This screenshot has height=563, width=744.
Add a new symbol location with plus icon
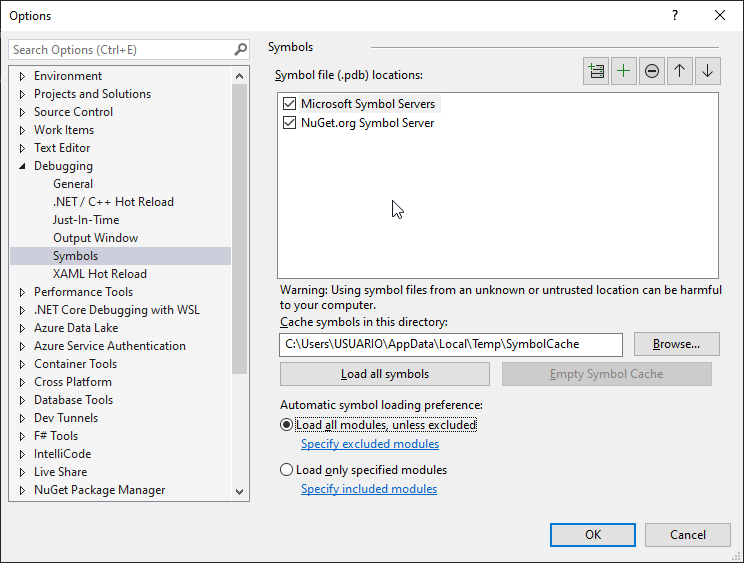[623, 71]
